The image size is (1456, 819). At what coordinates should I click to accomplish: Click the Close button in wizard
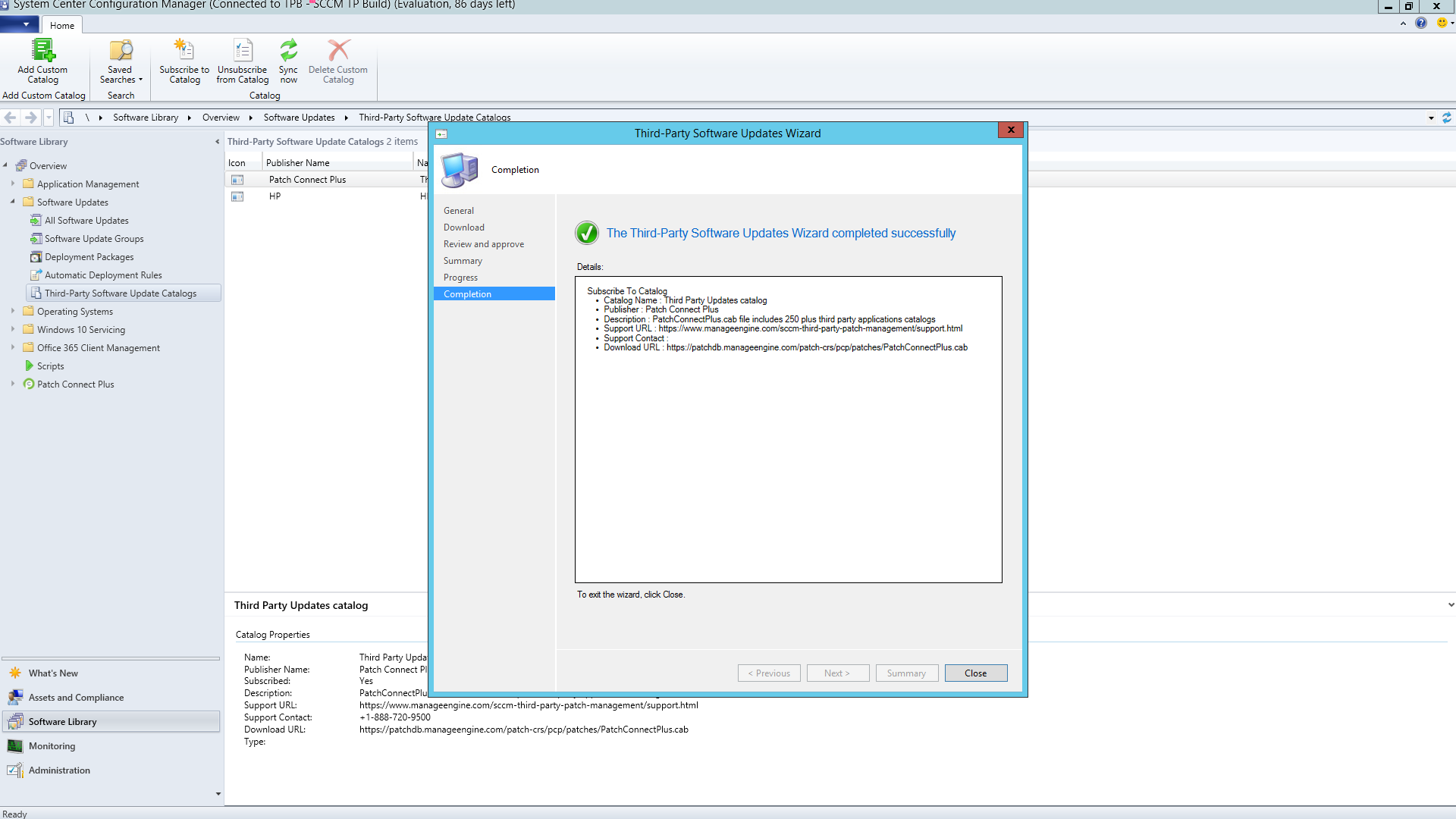pyautogui.click(x=975, y=673)
